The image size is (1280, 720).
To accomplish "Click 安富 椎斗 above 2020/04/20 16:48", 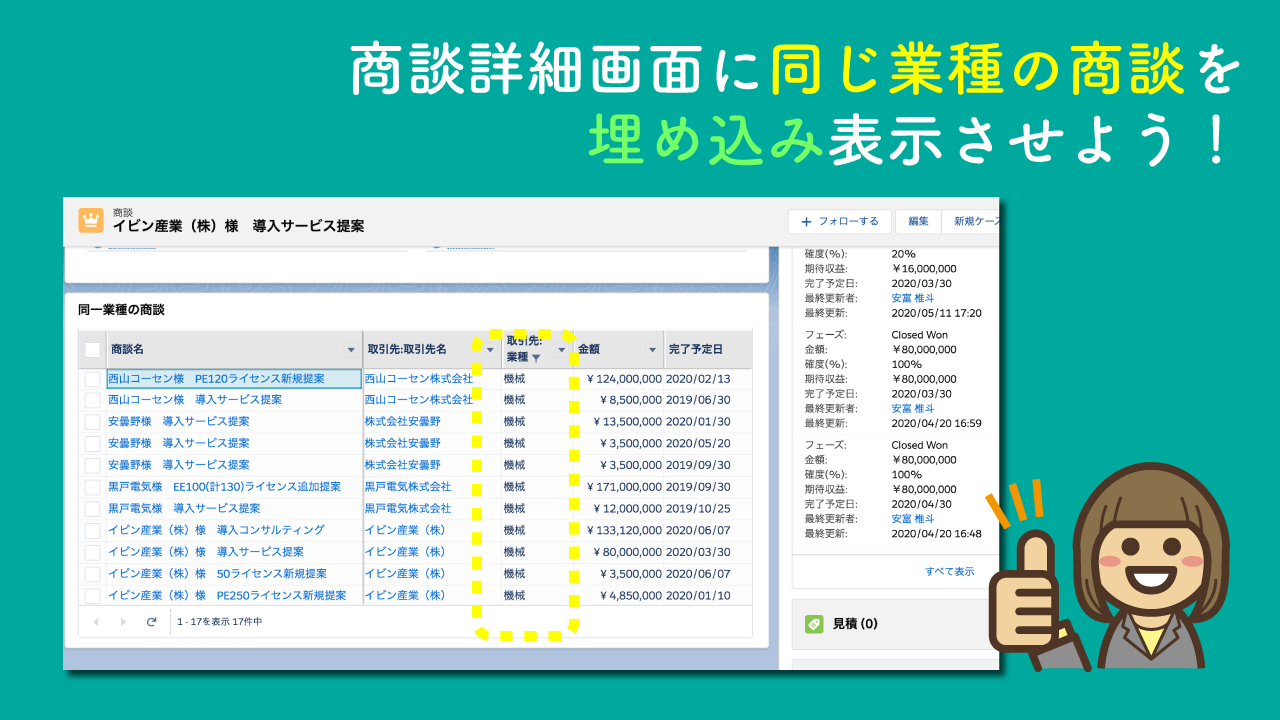I will 913,519.
